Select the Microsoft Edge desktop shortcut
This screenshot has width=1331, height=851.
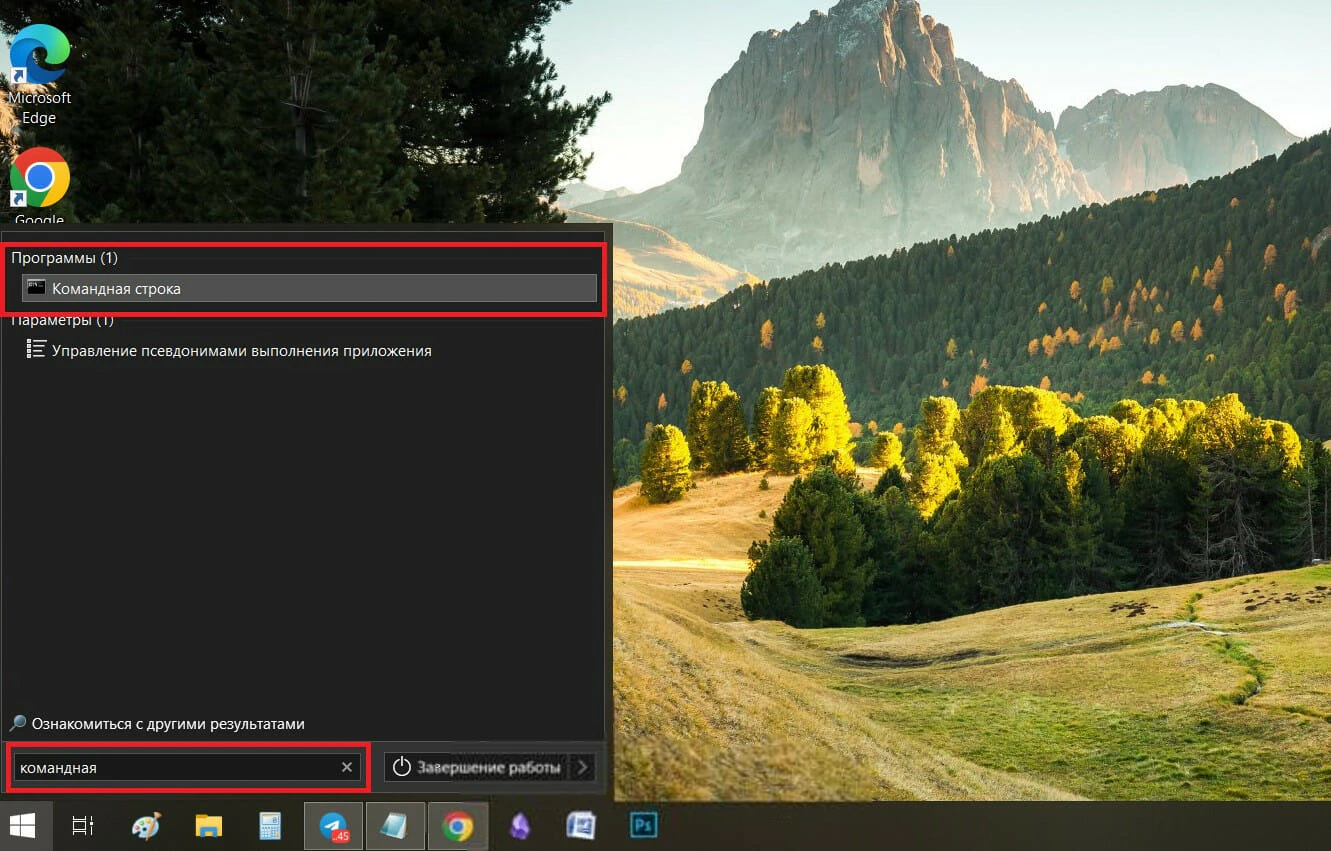tap(40, 76)
